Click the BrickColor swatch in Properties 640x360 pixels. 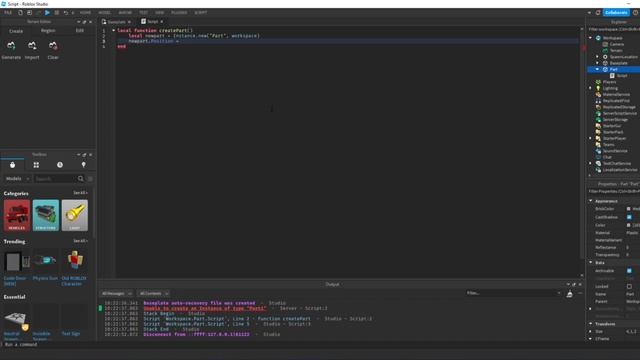click(629, 209)
